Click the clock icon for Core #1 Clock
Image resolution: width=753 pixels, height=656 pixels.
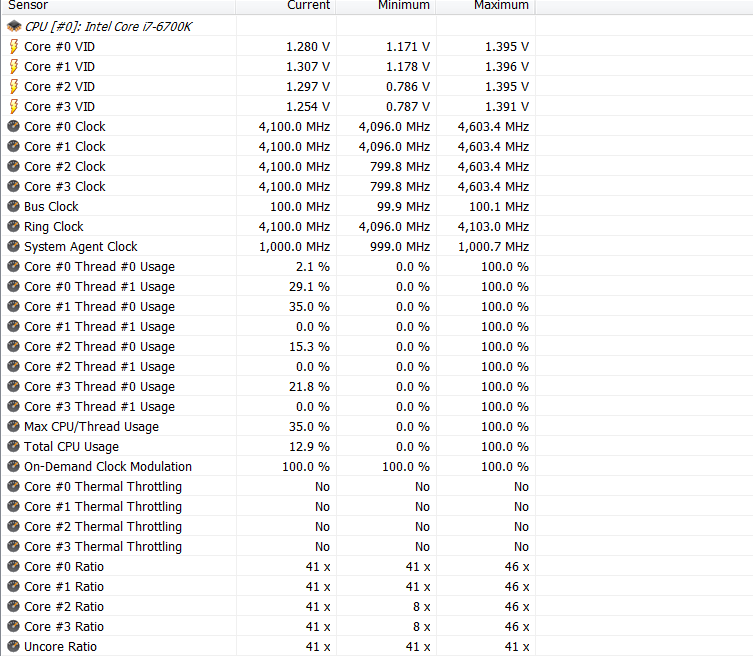13,146
